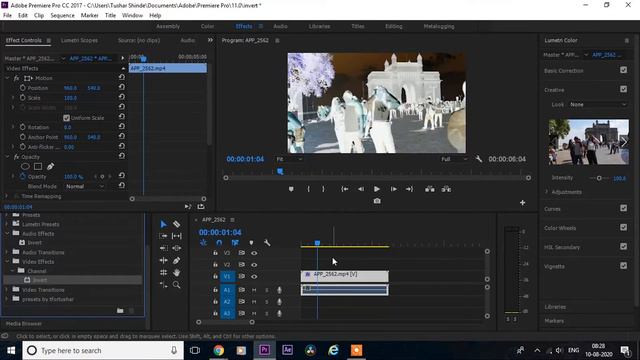Viewport: 640px width, 360px height.
Task: Open timeline display settings wrench
Action: coord(267,243)
